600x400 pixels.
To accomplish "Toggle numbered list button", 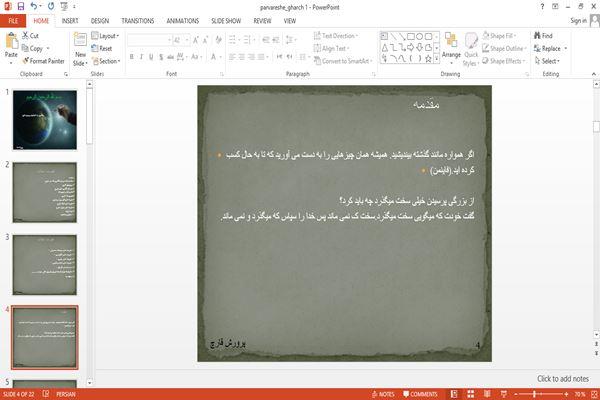I will (247, 40).
